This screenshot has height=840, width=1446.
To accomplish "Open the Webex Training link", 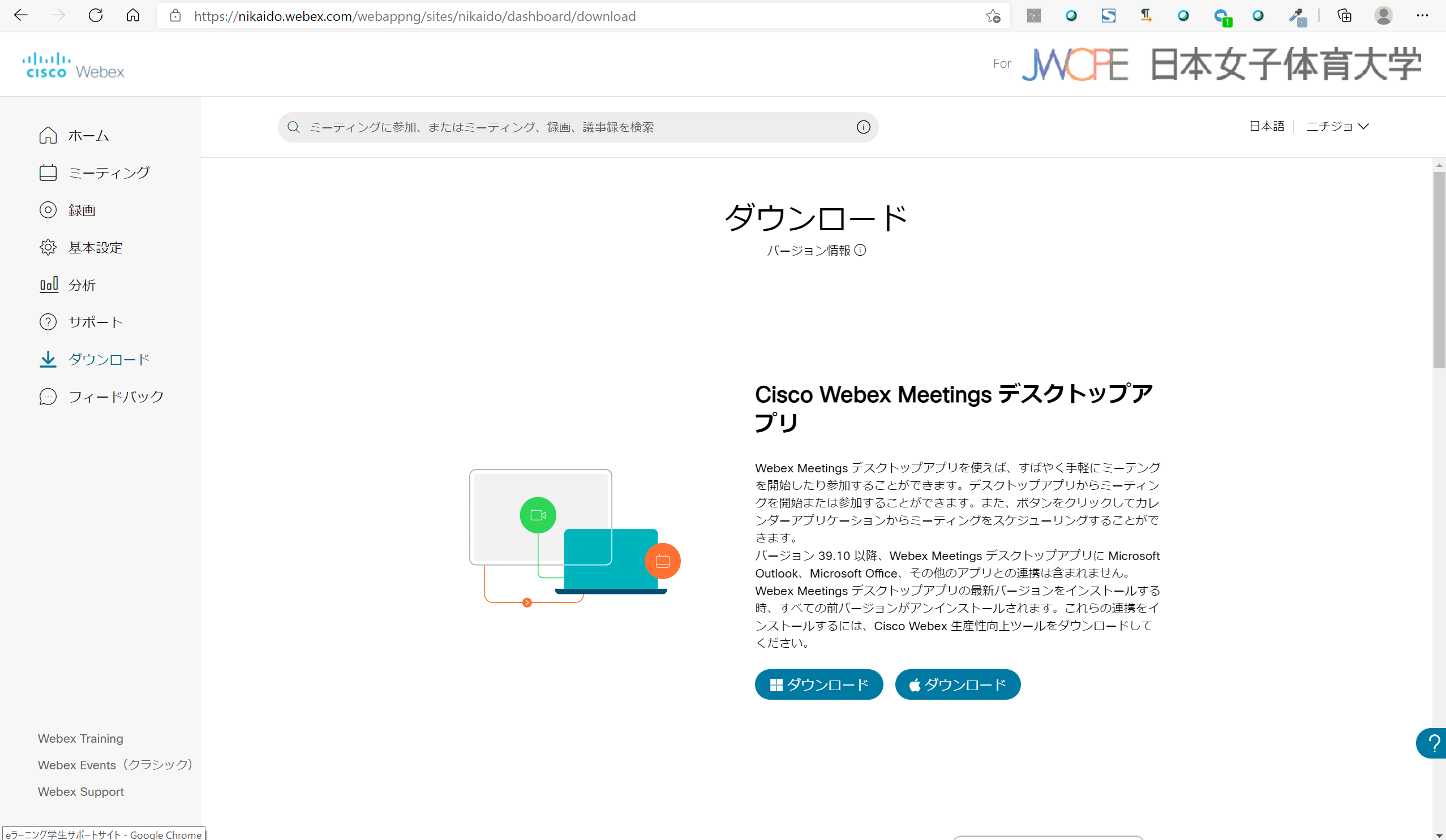I will pos(80,738).
